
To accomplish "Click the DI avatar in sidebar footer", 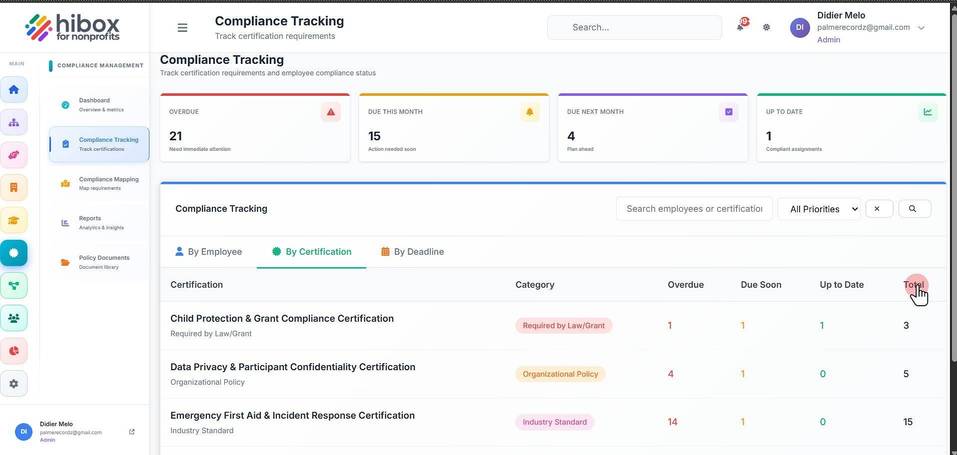I will tap(23, 431).
